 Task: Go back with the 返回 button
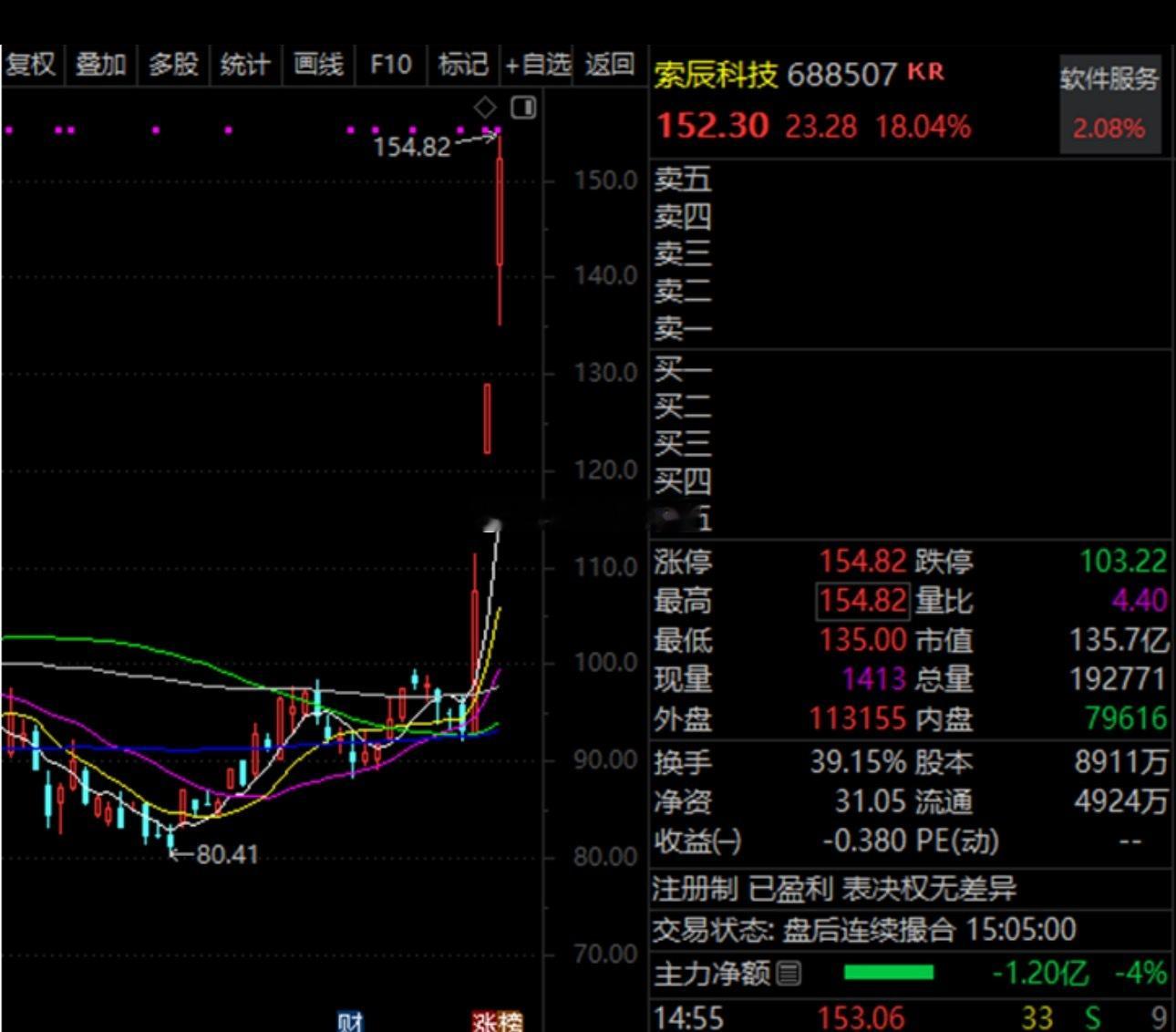pos(609,65)
